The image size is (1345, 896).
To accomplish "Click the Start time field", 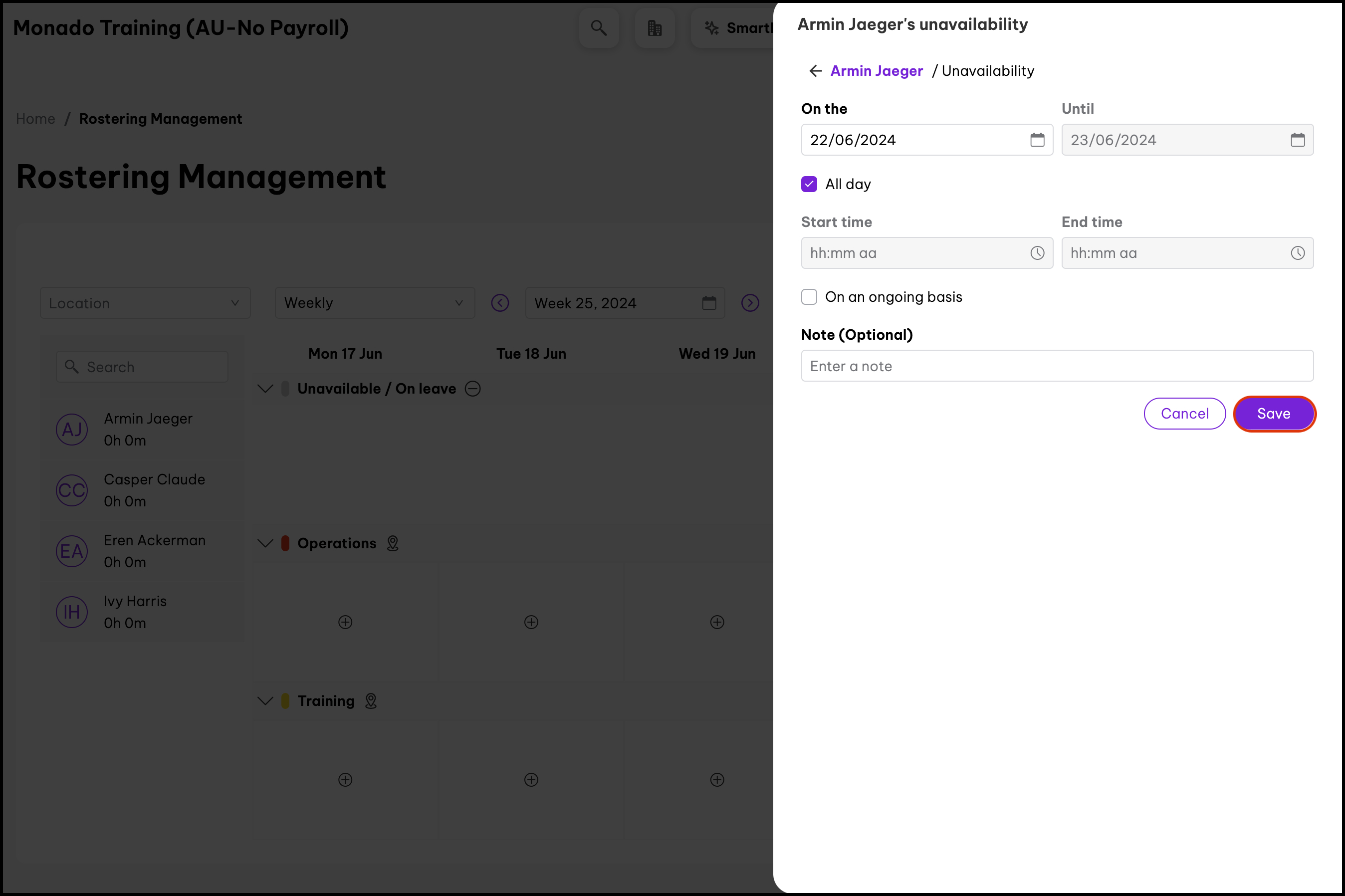I will pos(927,253).
